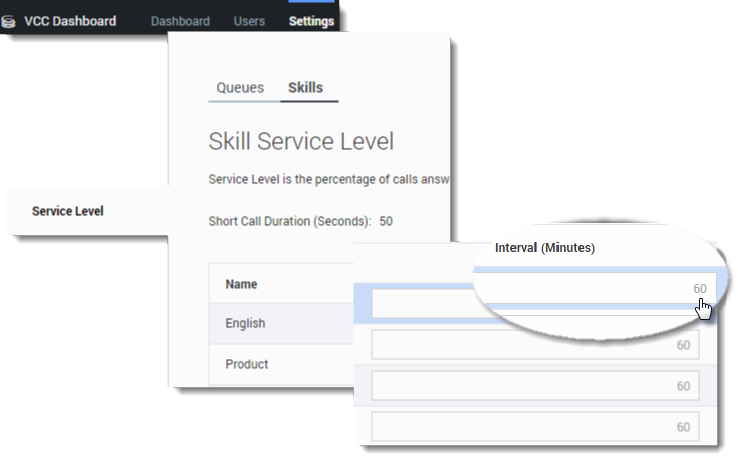Click the Short Call Duration (Seconds) label
This screenshot has height=457, width=738.
290,221
